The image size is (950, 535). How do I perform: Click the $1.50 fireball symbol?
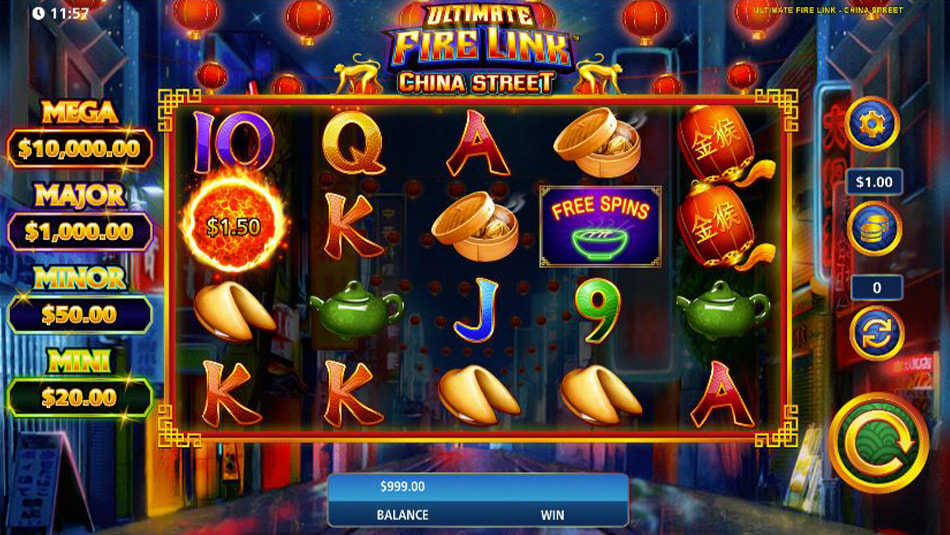pyautogui.click(x=234, y=225)
